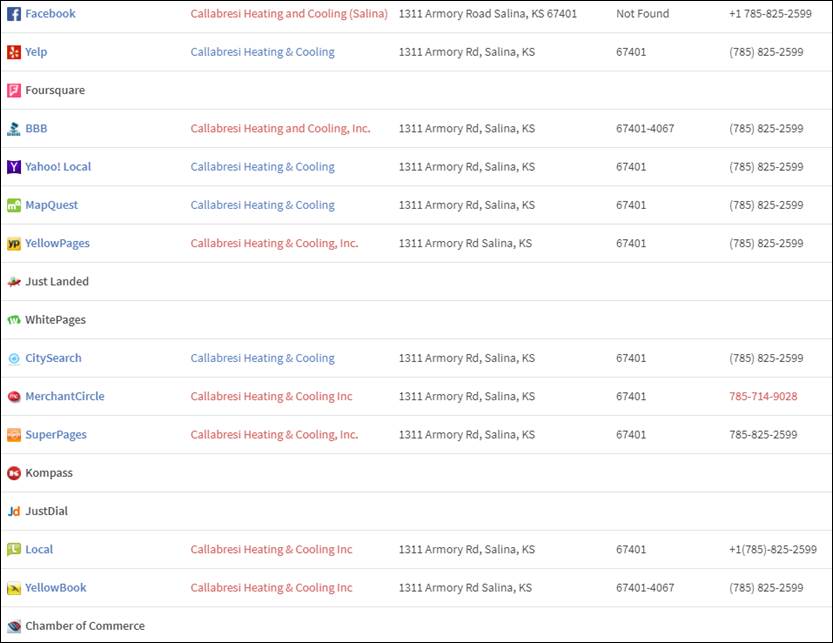The image size is (833, 643).
Task: Select BBB zip code 67401-4067
Action: pos(645,129)
